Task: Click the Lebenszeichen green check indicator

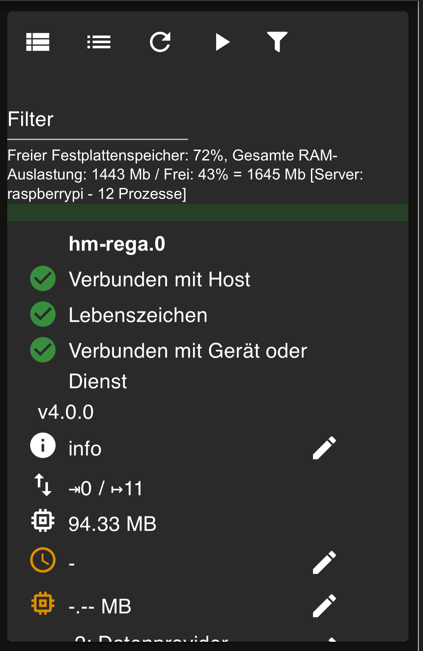Action: 43,314
